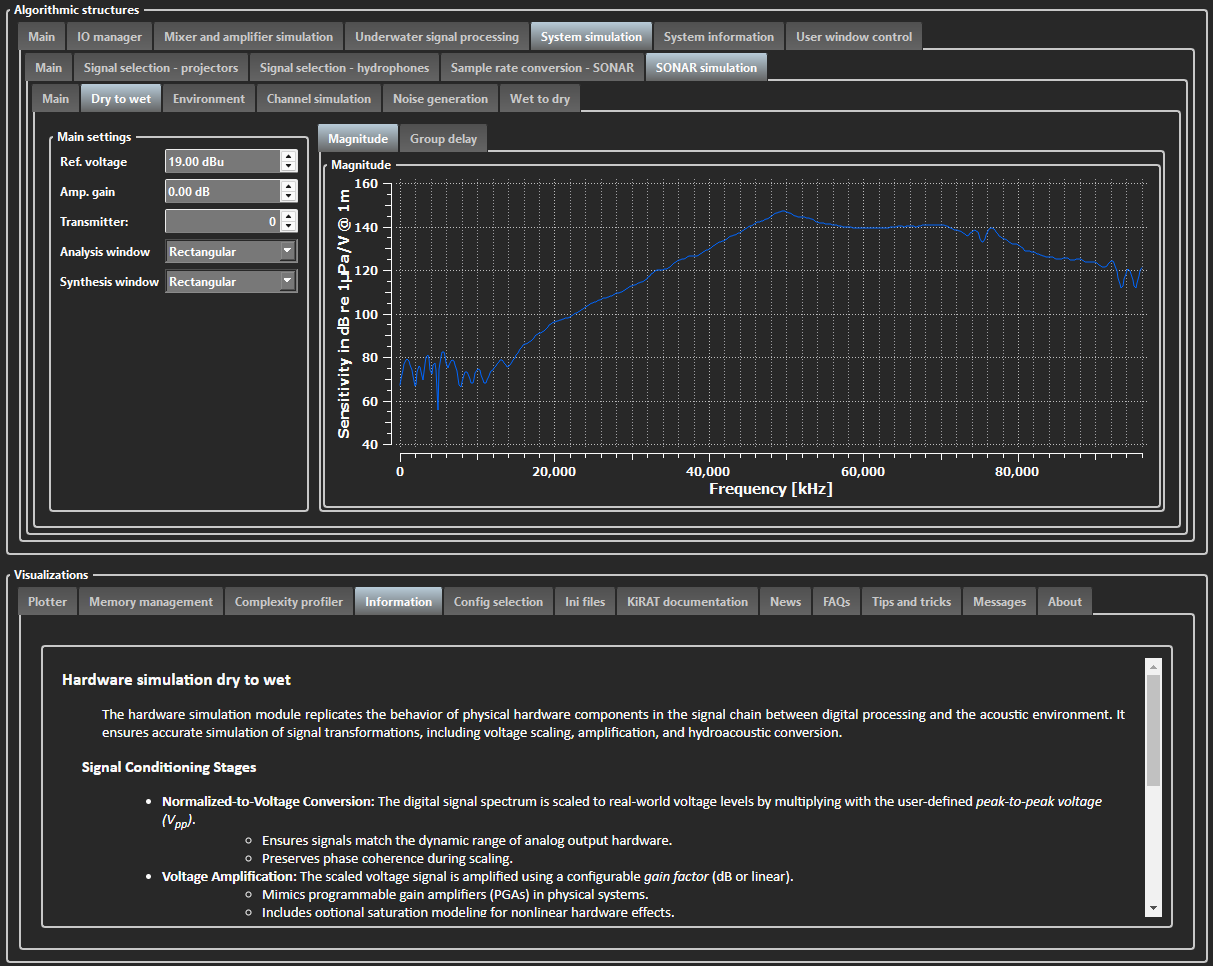Open the User window control tab
The width and height of the screenshot is (1213, 966).
(x=854, y=37)
